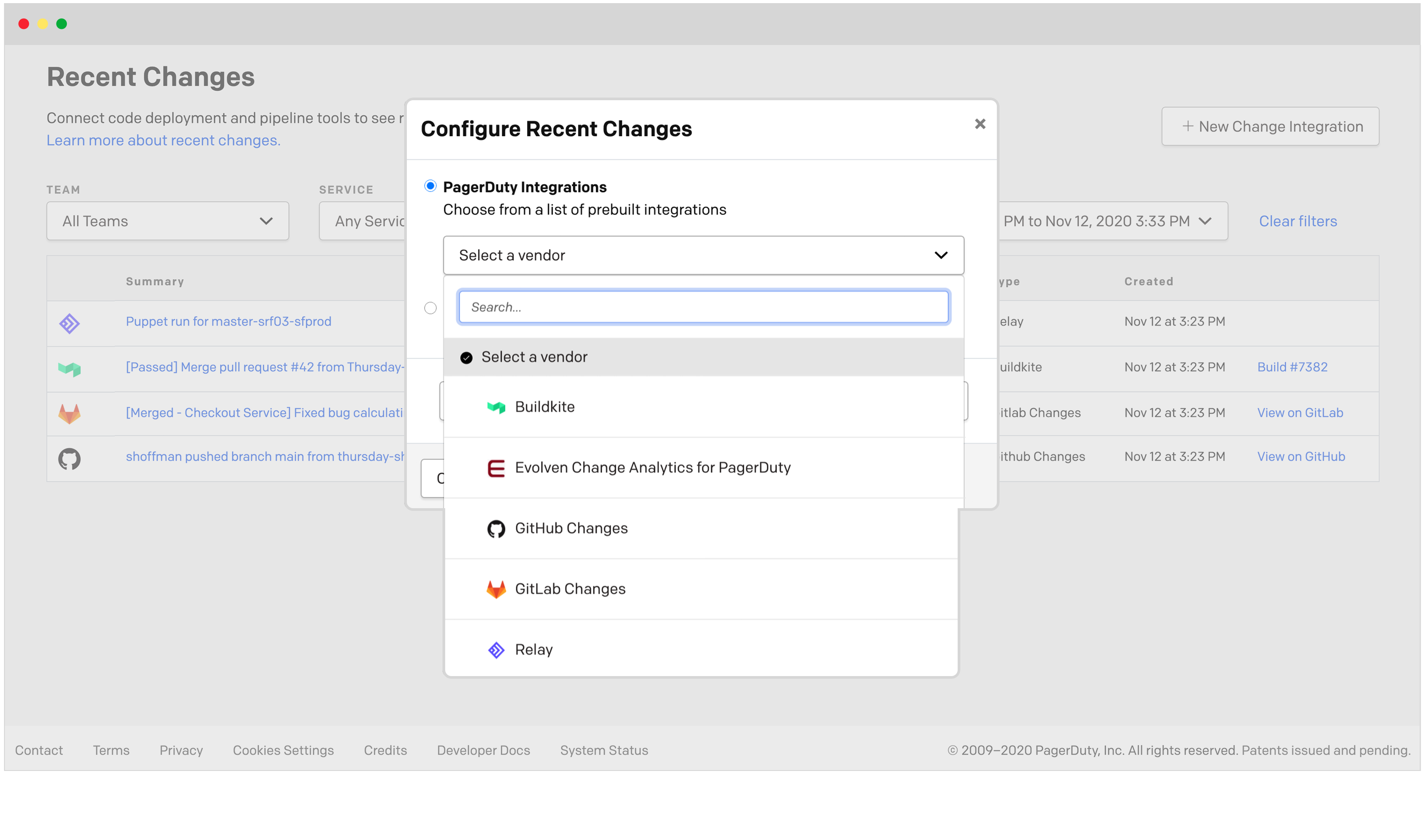
Task: Open Build #7382 link
Action: 1292,367
